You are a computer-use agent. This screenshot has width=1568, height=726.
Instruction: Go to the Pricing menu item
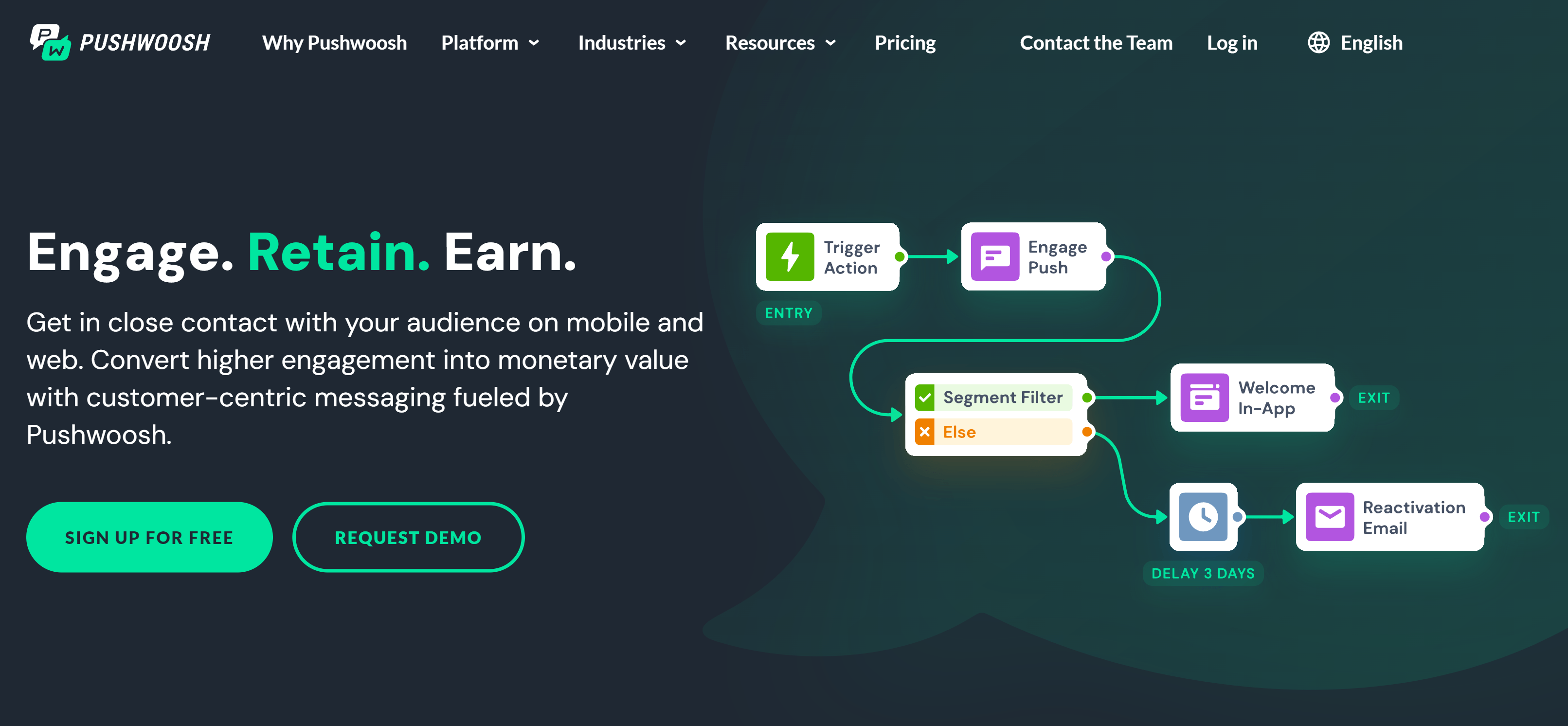[905, 43]
